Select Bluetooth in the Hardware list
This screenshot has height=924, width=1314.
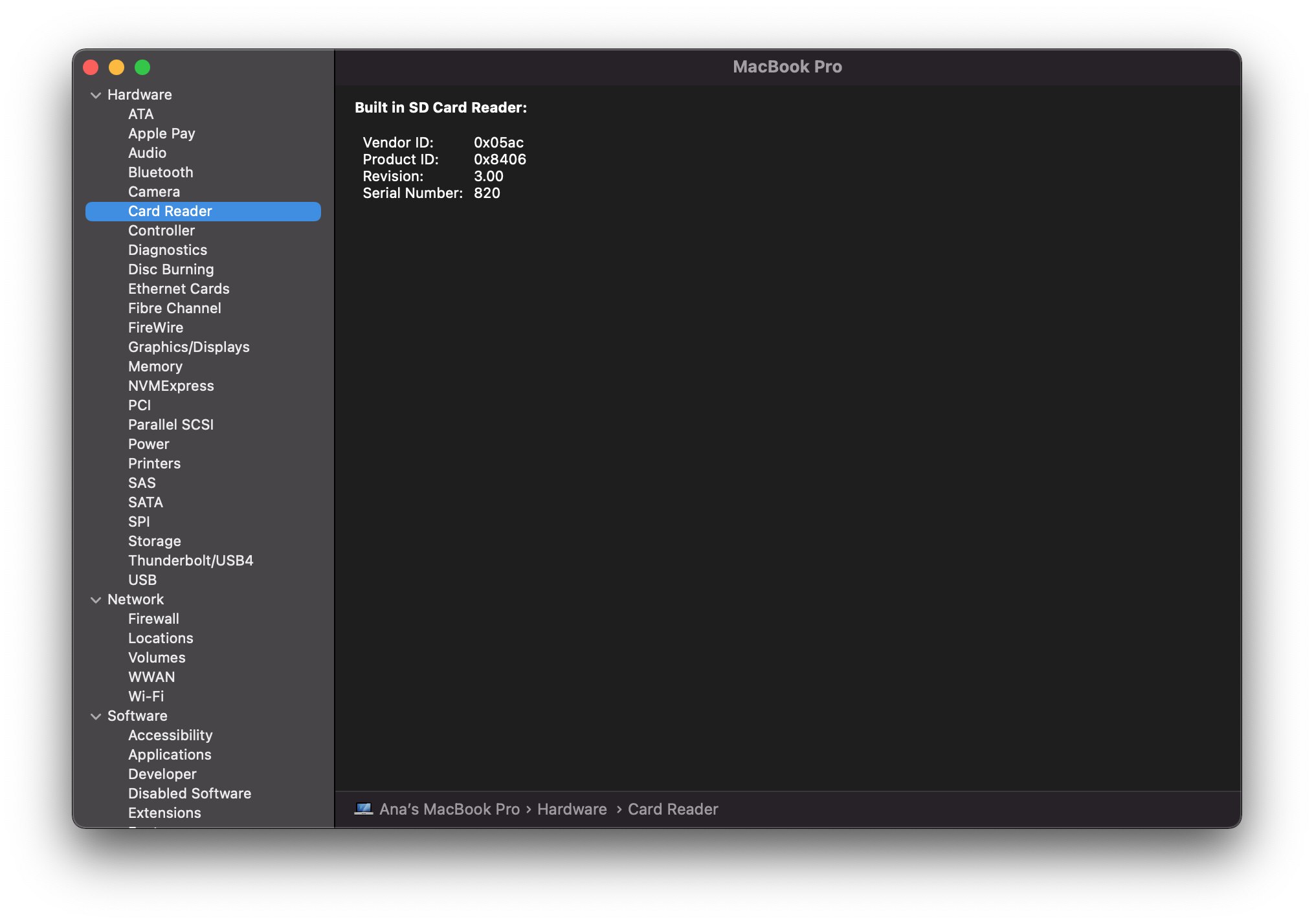coord(161,172)
